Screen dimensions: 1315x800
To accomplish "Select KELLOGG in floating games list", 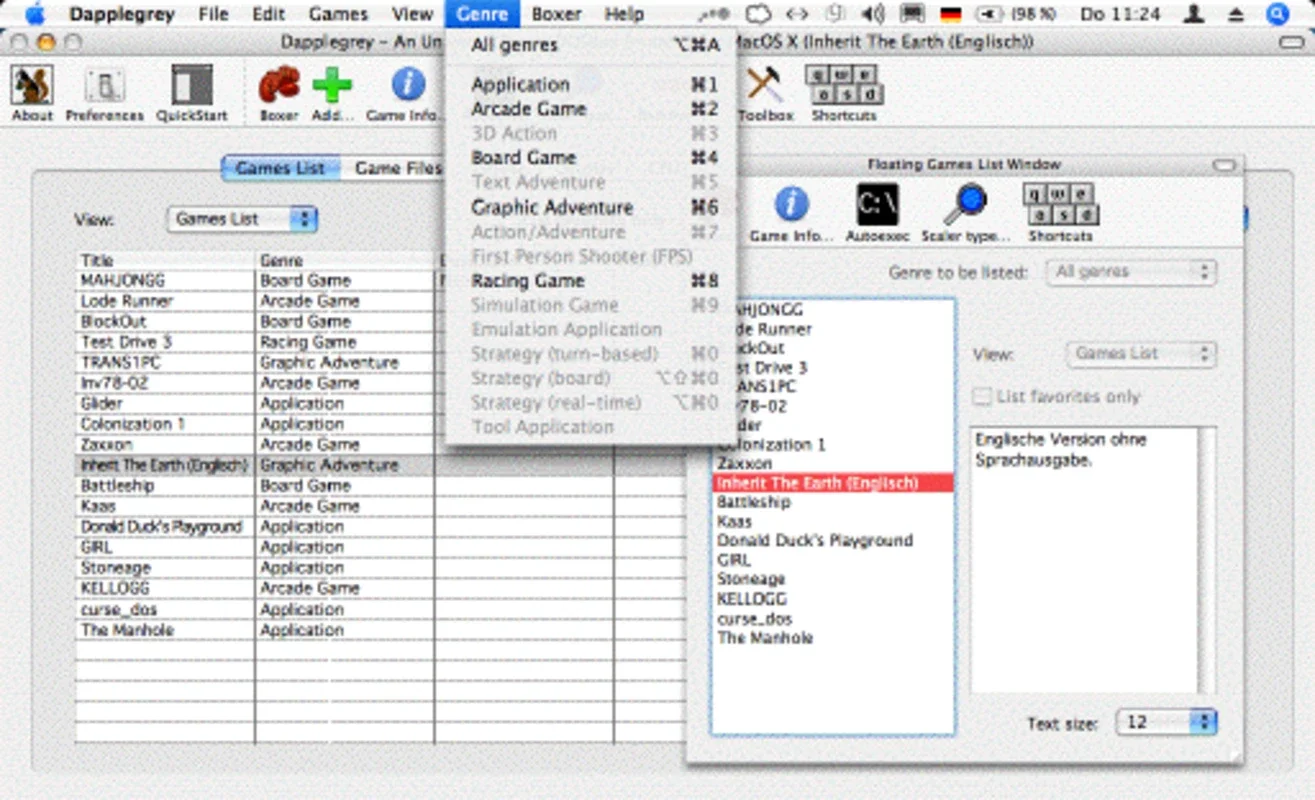I will tap(833, 599).
